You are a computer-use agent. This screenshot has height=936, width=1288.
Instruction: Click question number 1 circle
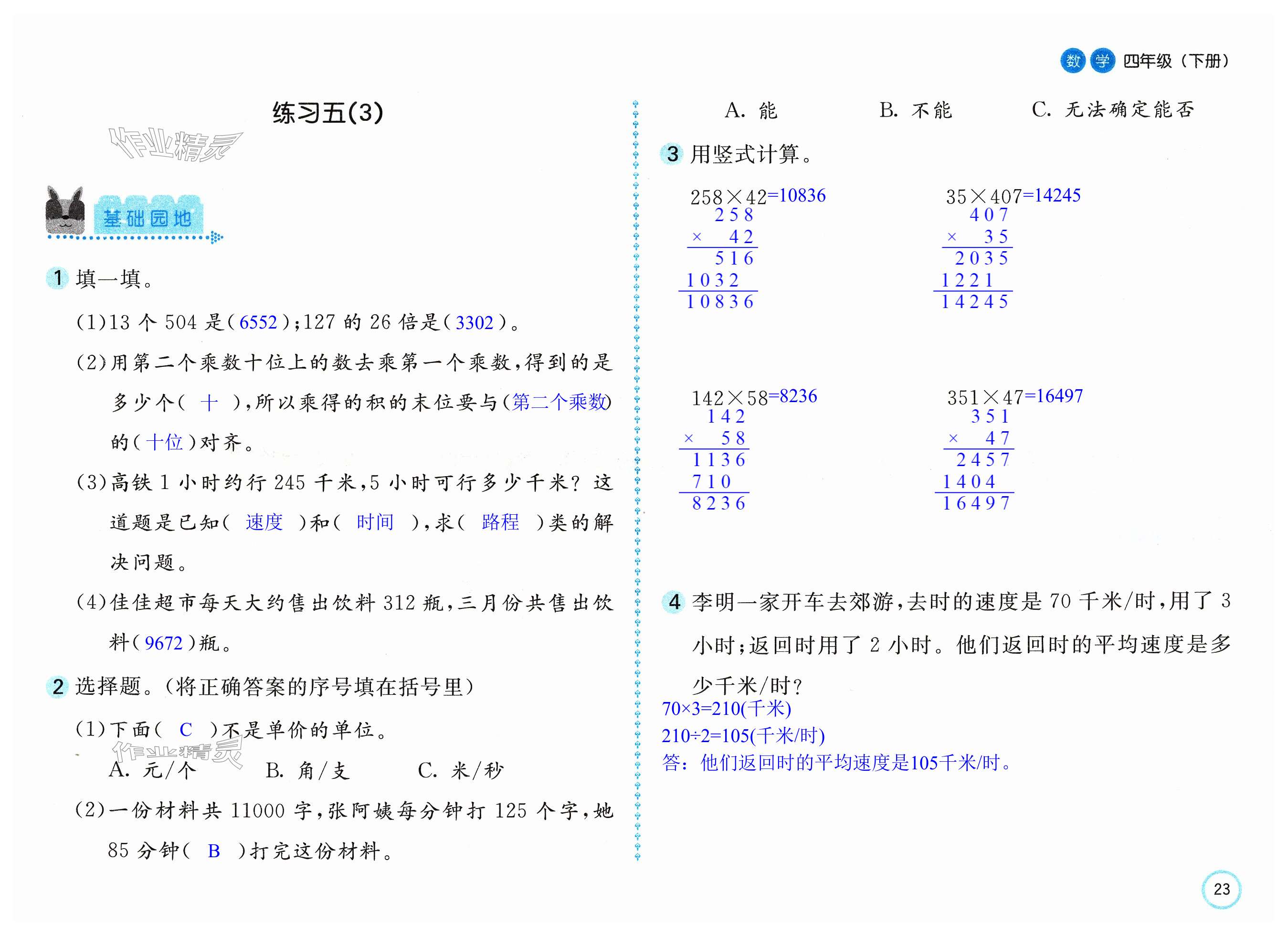click(57, 278)
